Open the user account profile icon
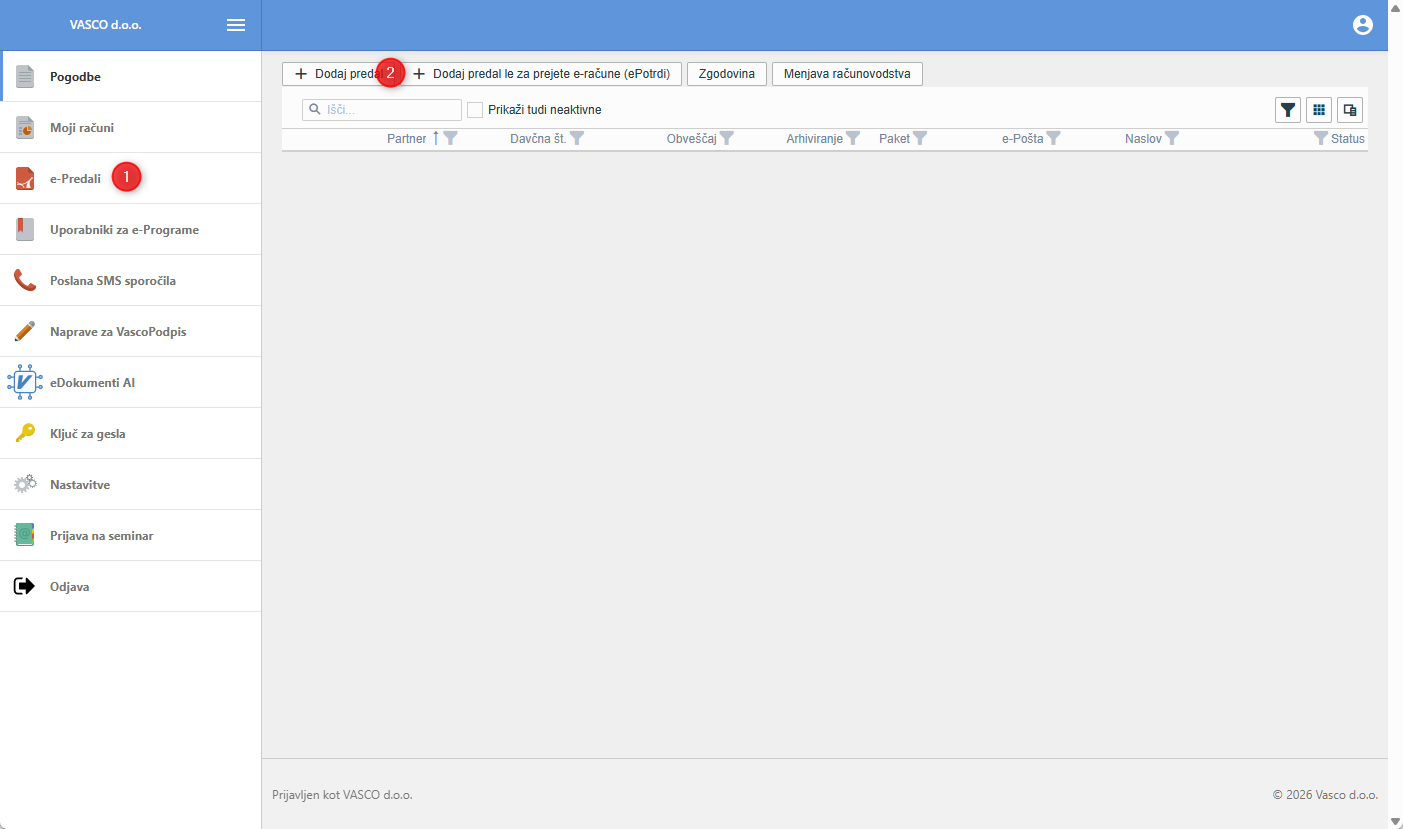The height and width of the screenshot is (829, 1403). click(x=1363, y=25)
